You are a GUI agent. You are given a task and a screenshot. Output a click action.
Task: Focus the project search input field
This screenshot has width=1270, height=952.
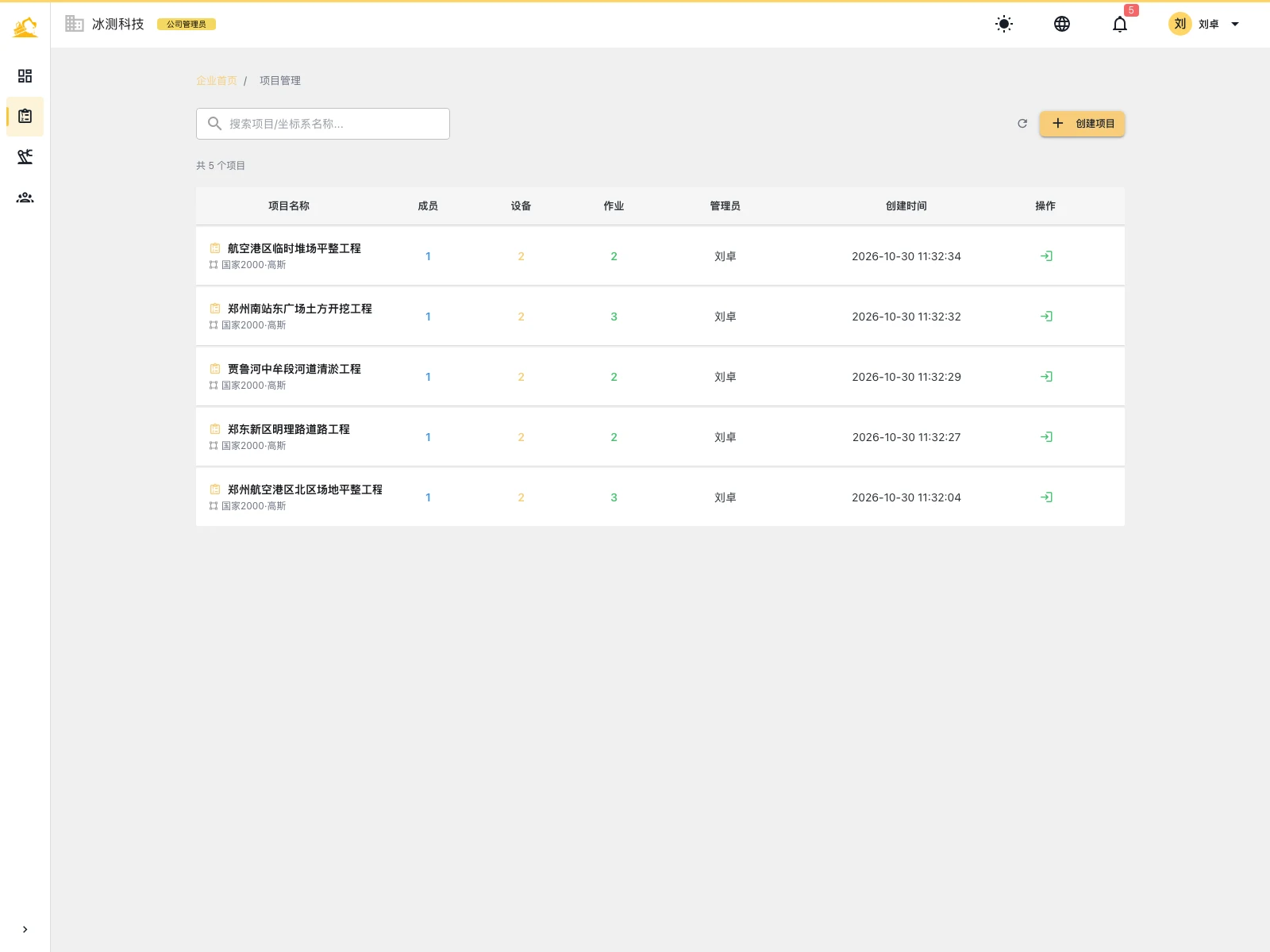[x=323, y=124]
